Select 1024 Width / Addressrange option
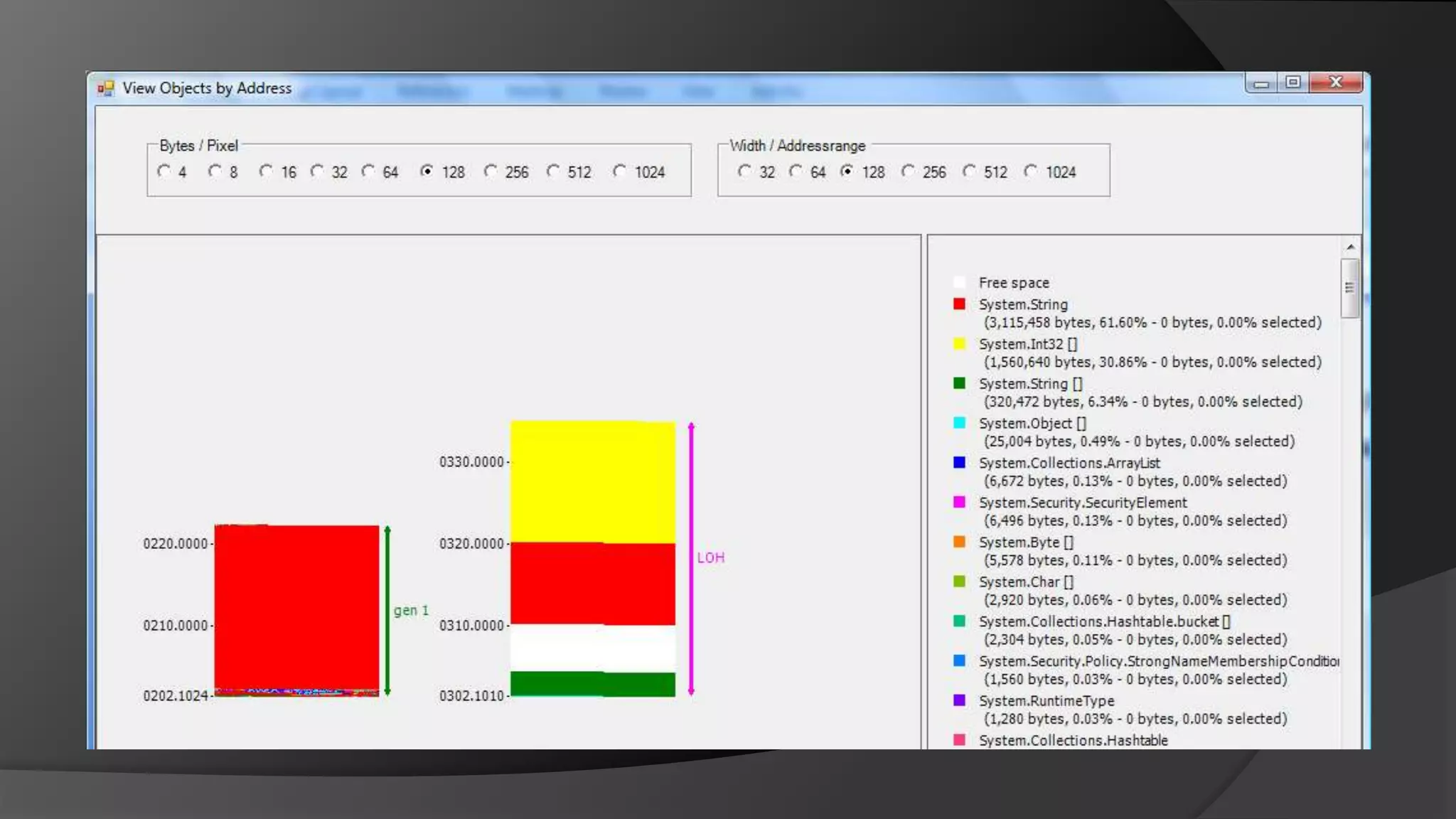The image size is (1456, 819). (1031, 171)
